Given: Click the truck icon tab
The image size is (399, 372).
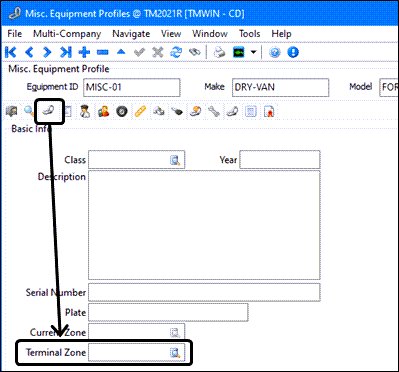Looking at the screenshot, I should click(11, 111).
